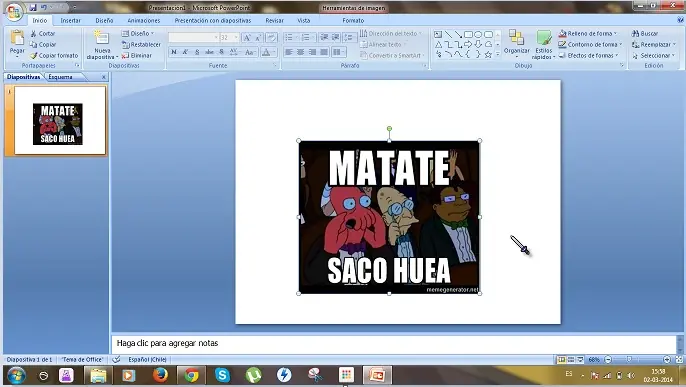
Task: Open the Formato picture tools tab
Action: pos(353,21)
